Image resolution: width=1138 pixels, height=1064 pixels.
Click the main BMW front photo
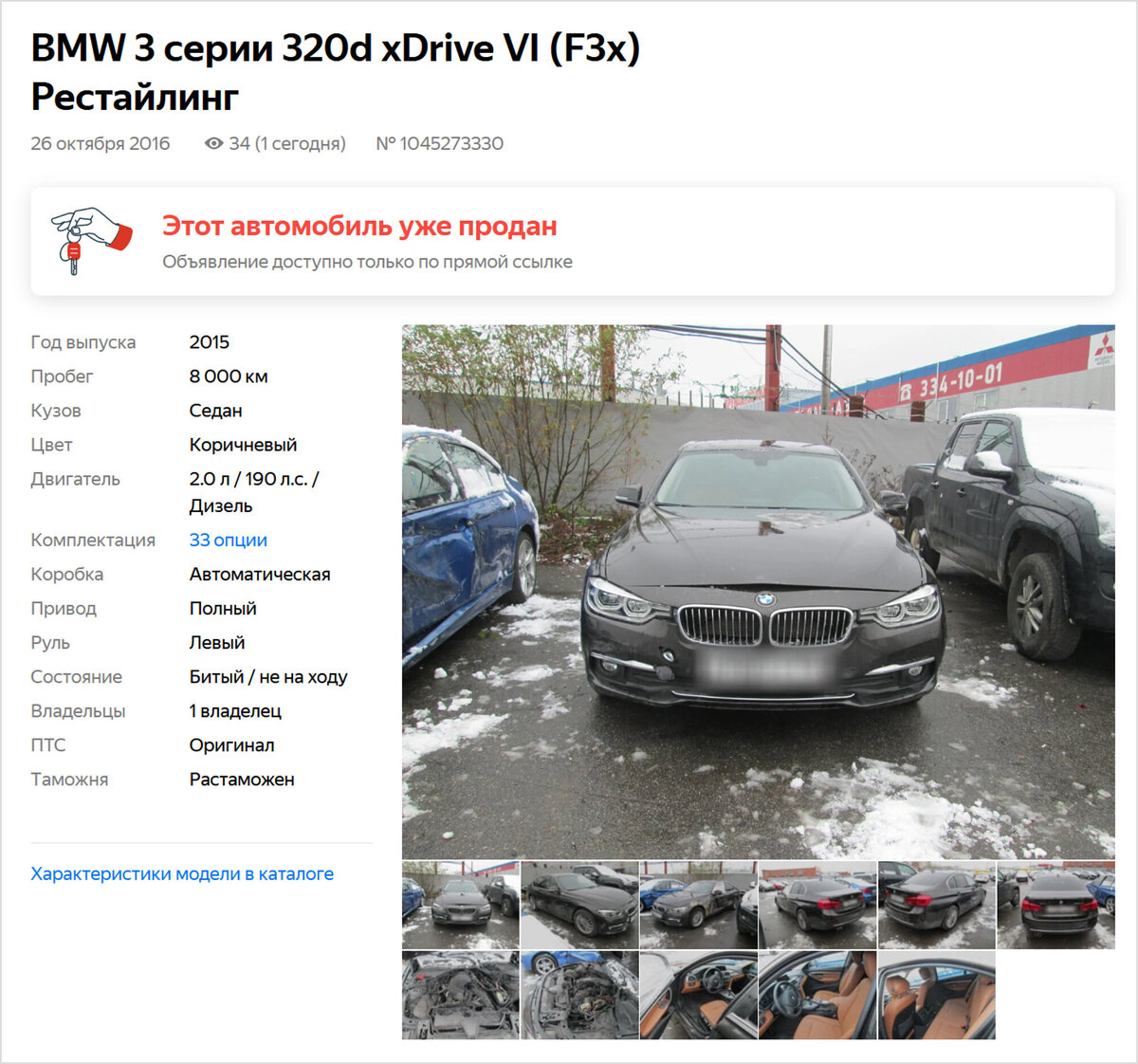(x=758, y=592)
